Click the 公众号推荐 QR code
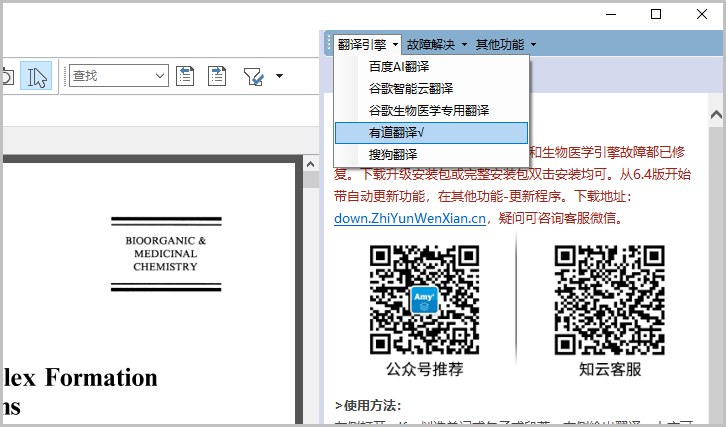The width and height of the screenshot is (726, 427). (x=424, y=300)
